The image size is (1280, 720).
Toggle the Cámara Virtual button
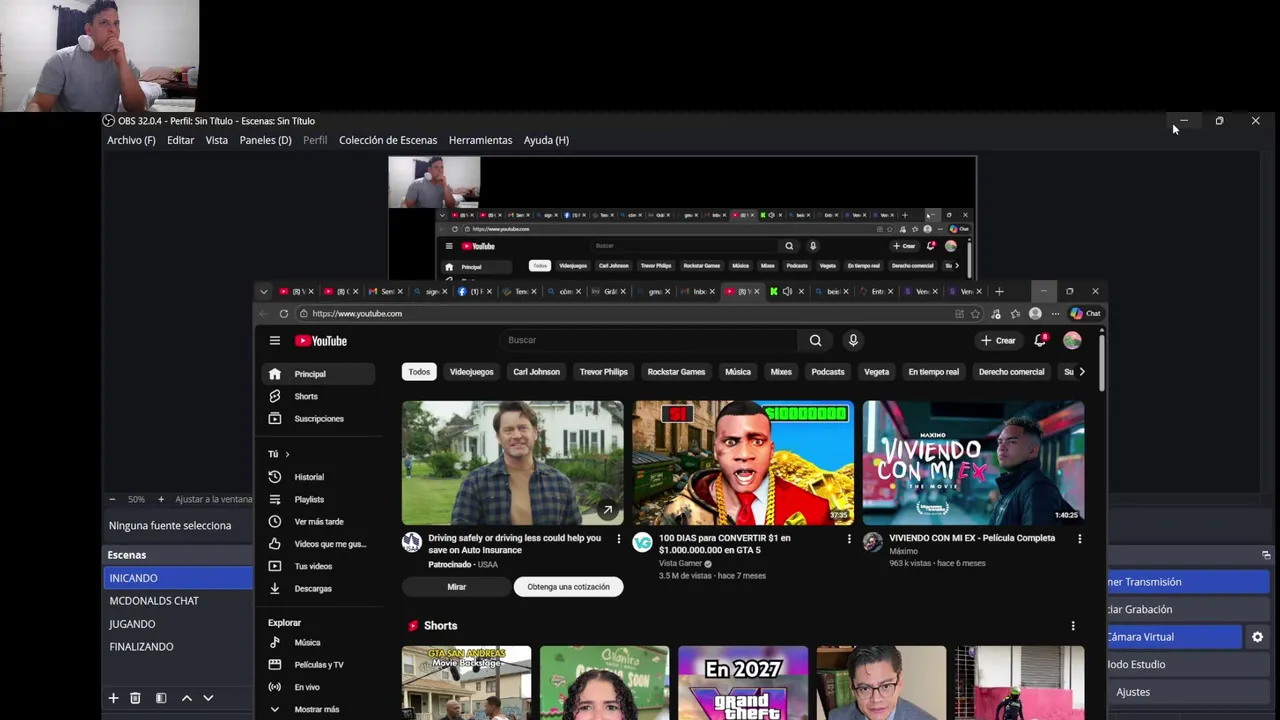click(x=1174, y=637)
